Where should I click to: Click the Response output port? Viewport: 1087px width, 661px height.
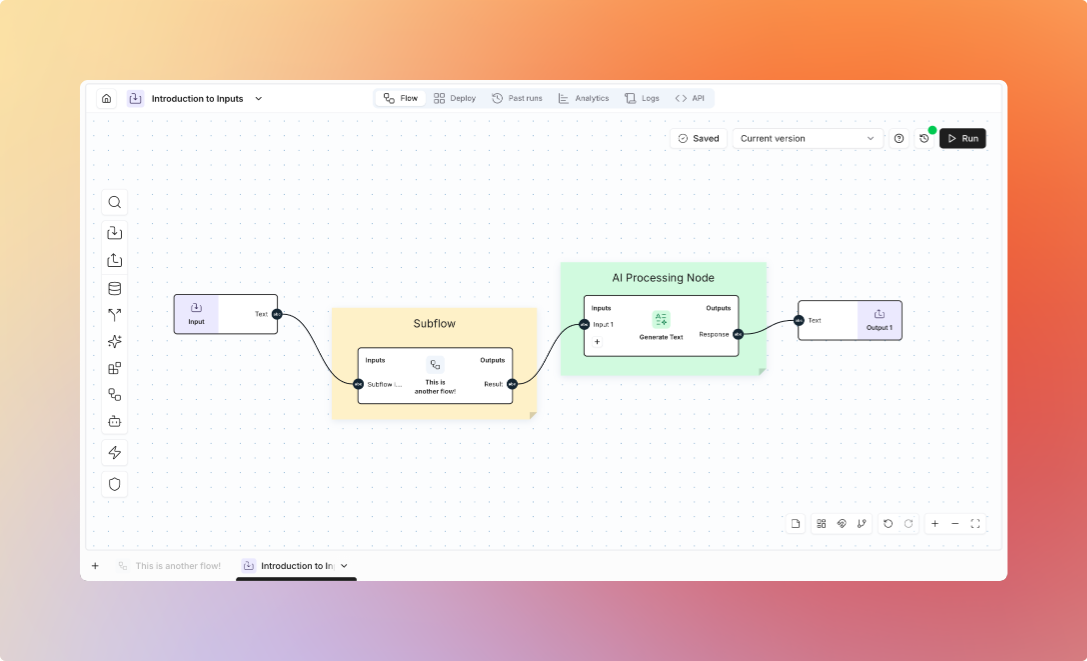738,334
